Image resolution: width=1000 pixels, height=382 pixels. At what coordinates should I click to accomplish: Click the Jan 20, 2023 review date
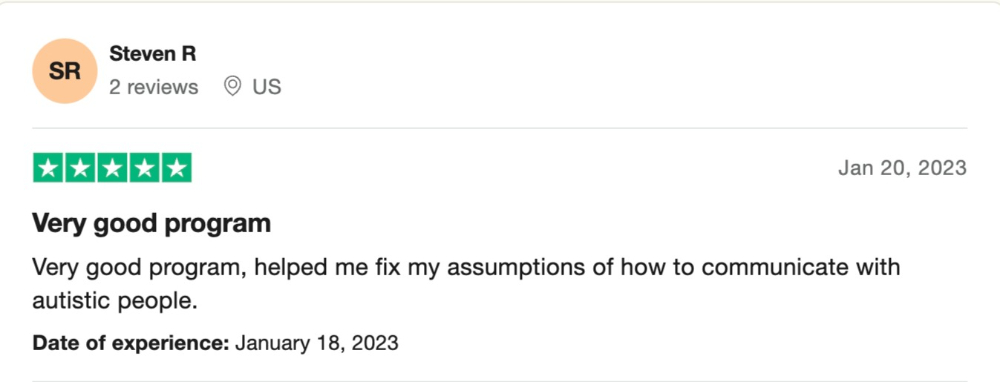point(902,168)
